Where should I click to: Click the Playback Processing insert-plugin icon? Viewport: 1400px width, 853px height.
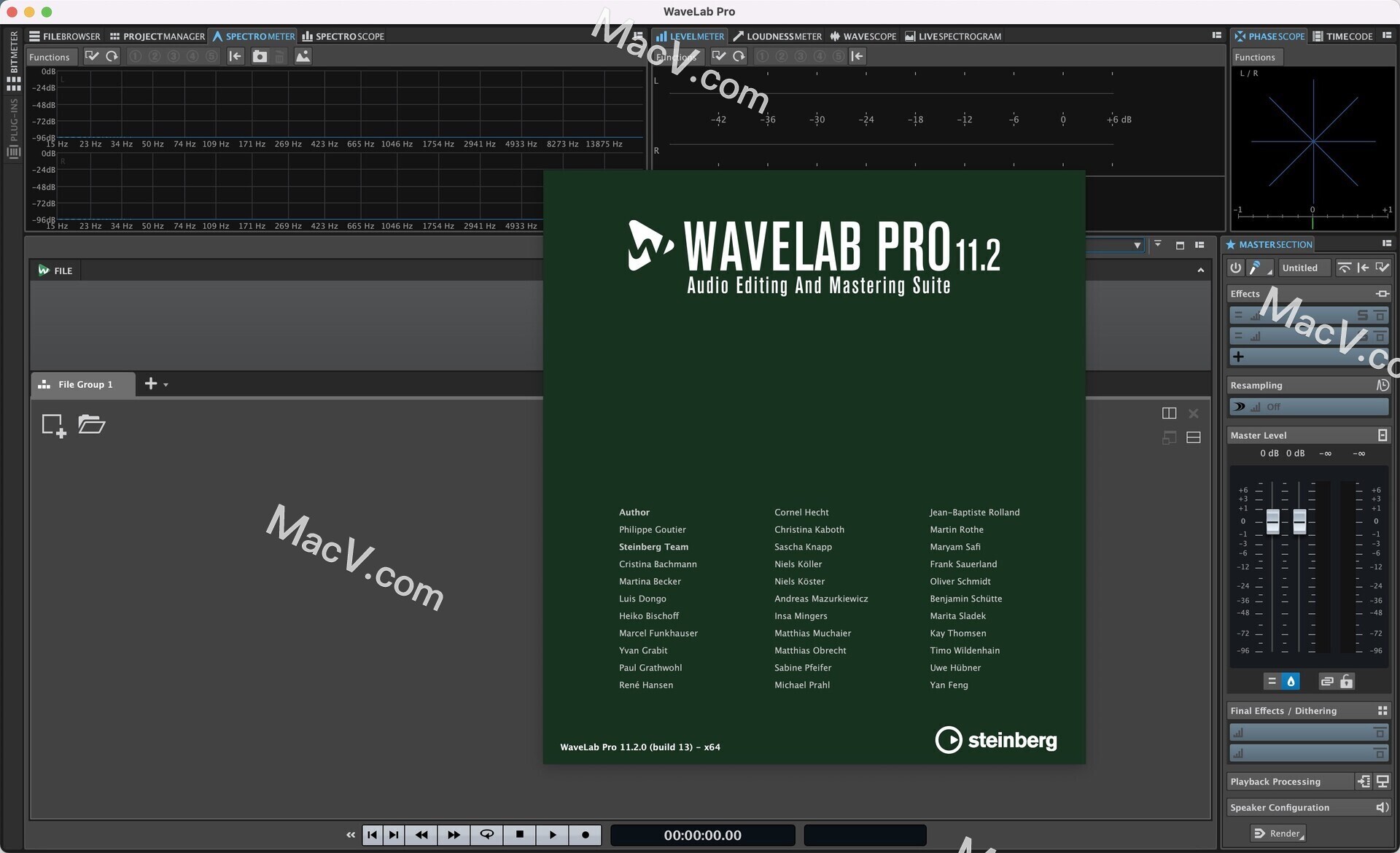[x=1364, y=781]
